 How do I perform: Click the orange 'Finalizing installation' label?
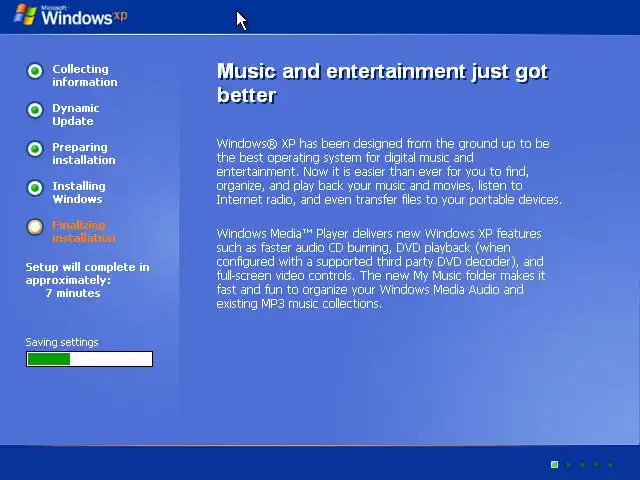[84, 231]
